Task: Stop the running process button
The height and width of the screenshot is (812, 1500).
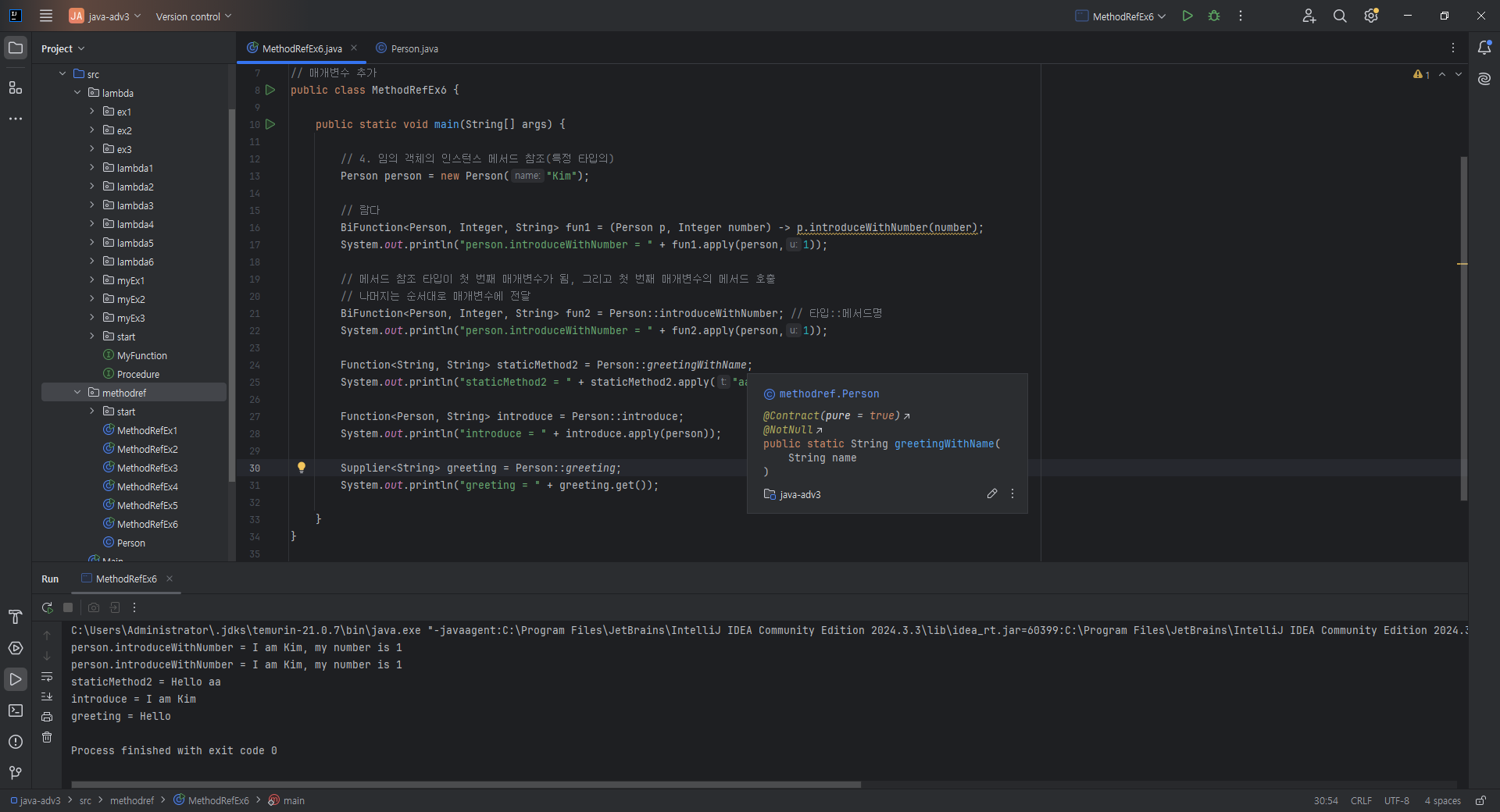Action: (68, 607)
